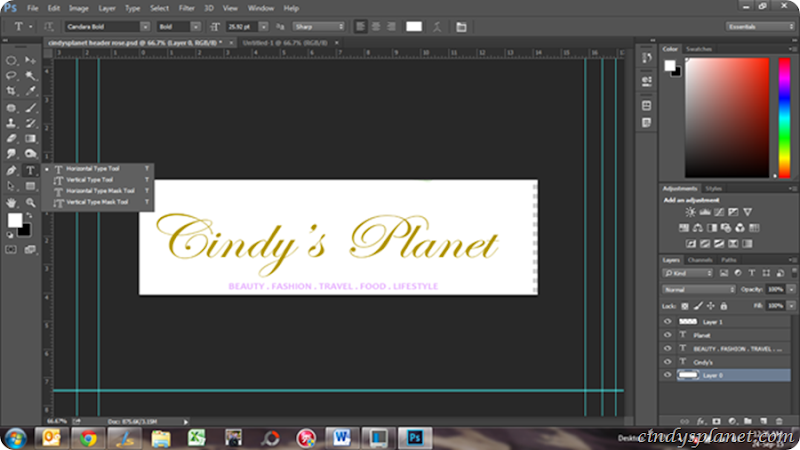
Task: Select the Zoom tool in the toolbox
Action: coord(31,202)
